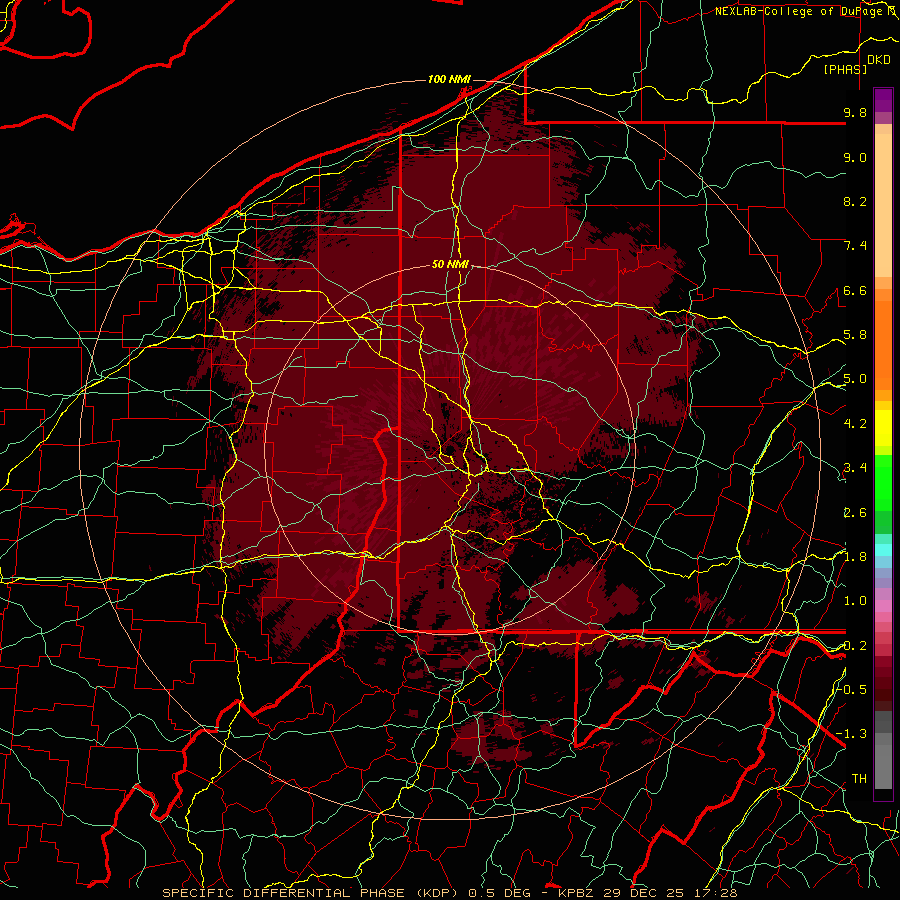Click the 6.6 legend value
900x900 pixels.
point(855,290)
